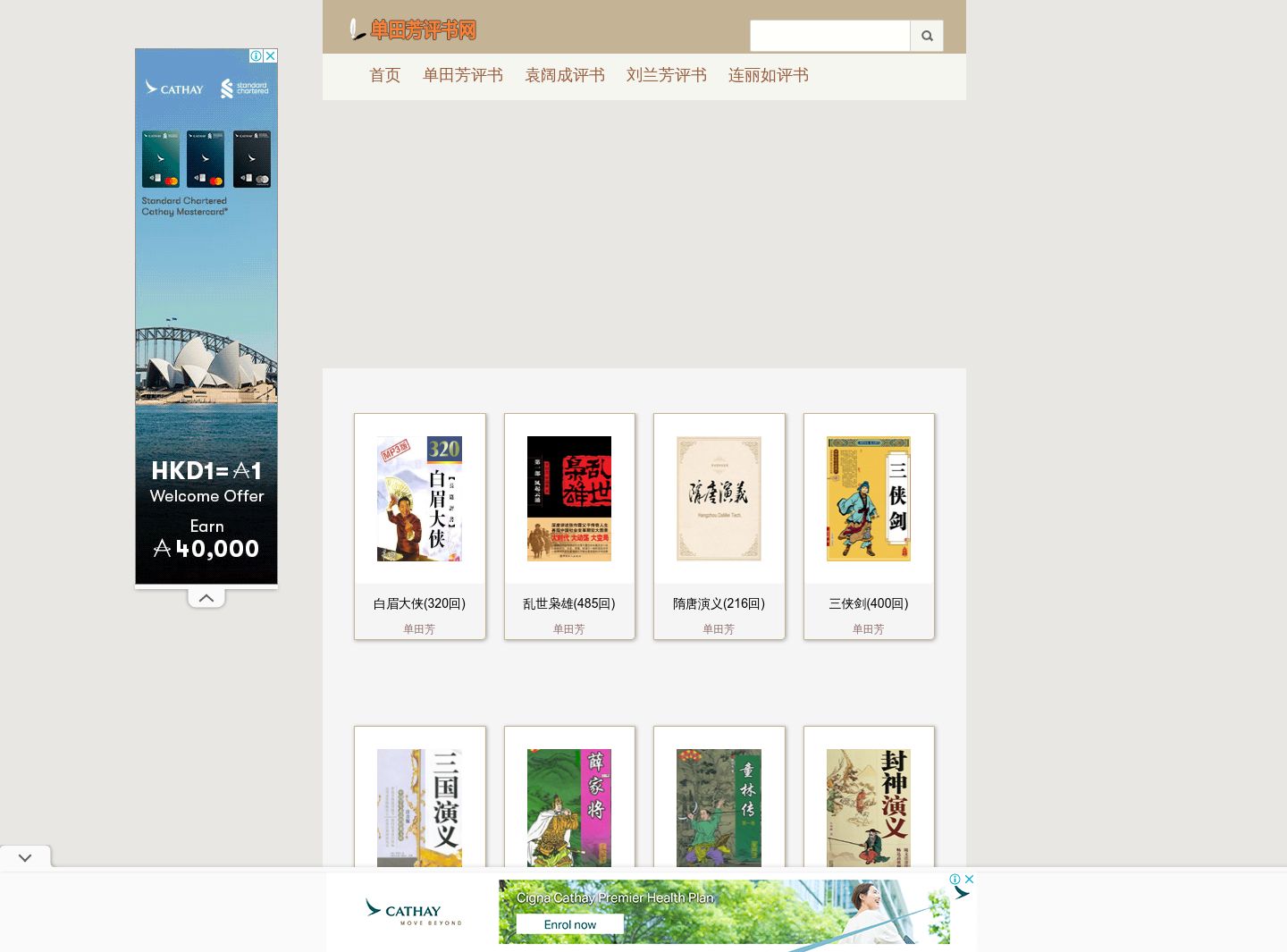Open 刘兰芳评书 navigation item

pyautogui.click(x=667, y=75)
